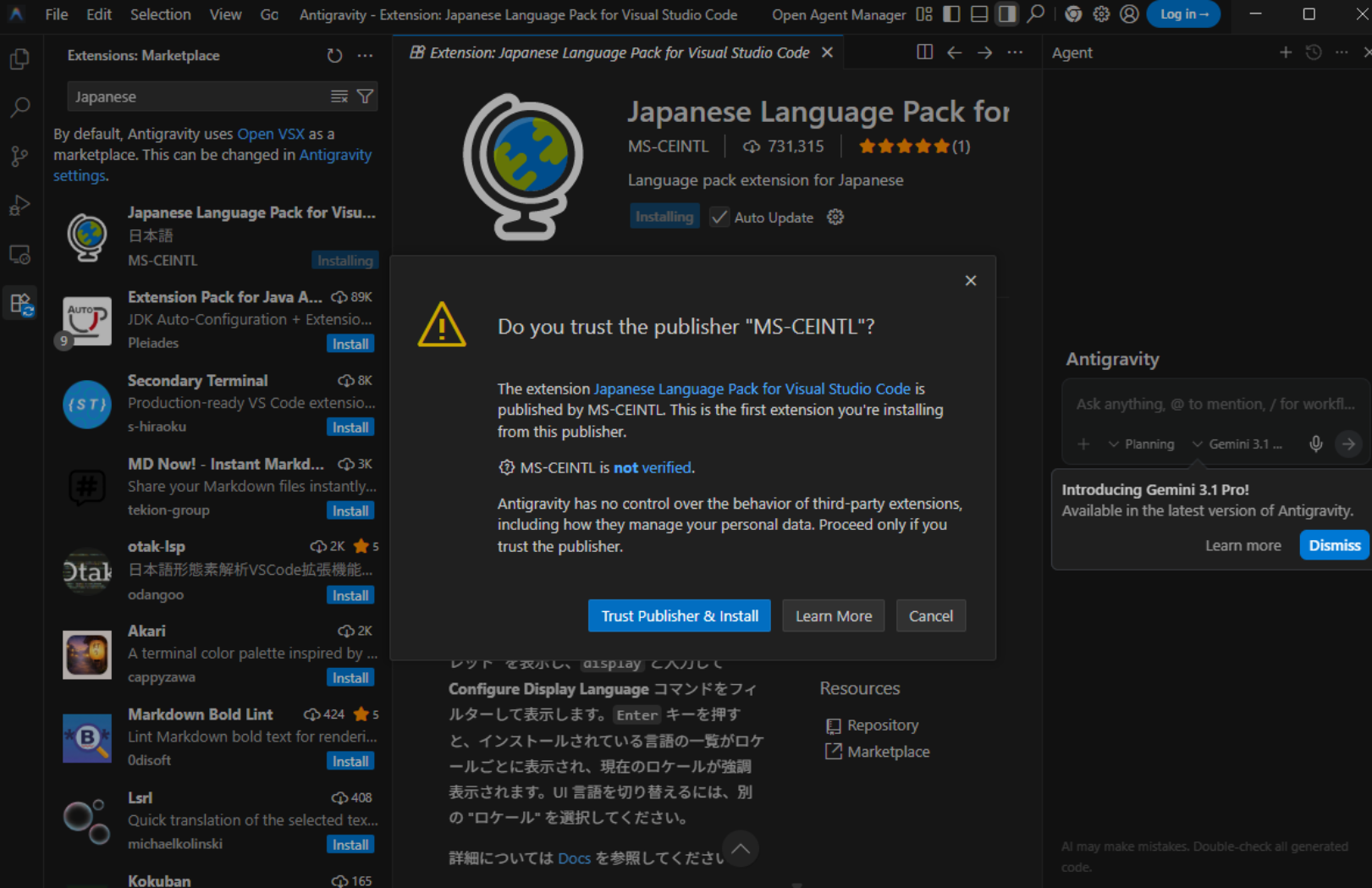The width and height of the screenshot is (1372, 888).
Task: Open the Explorer sidebar view
Action: (19, 59)
